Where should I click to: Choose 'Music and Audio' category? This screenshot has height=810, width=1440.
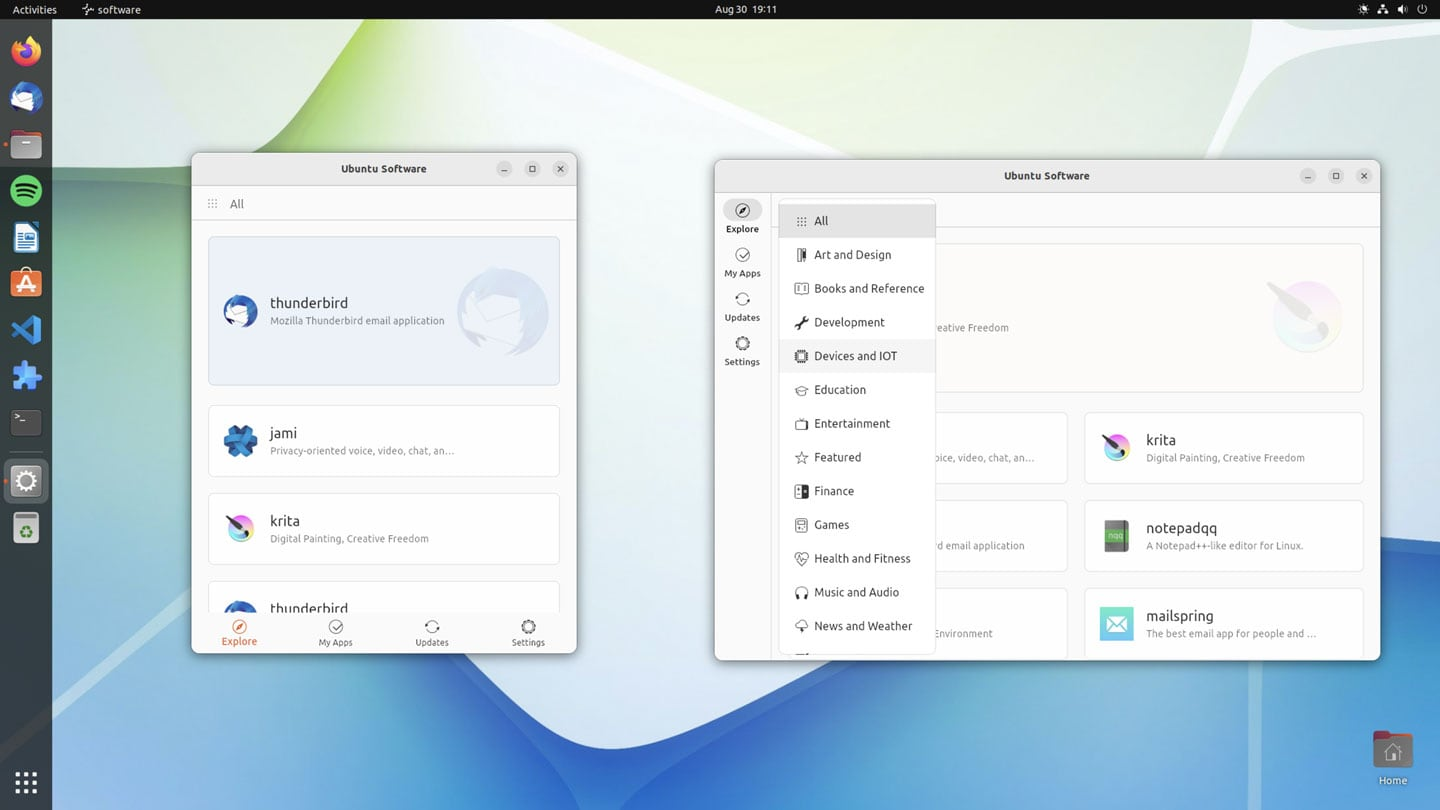click(857, 592)
